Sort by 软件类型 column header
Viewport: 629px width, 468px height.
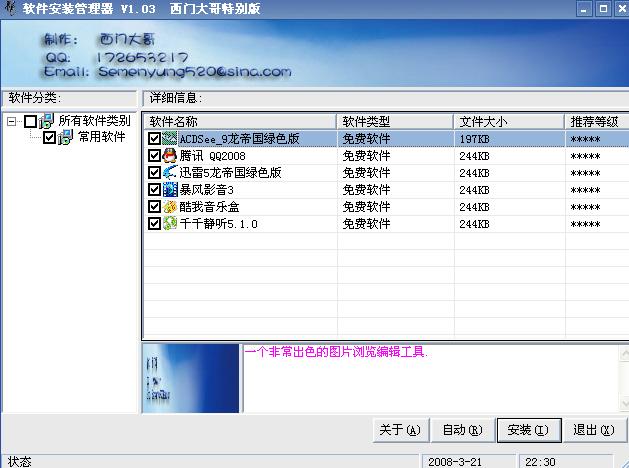(395, 122)
